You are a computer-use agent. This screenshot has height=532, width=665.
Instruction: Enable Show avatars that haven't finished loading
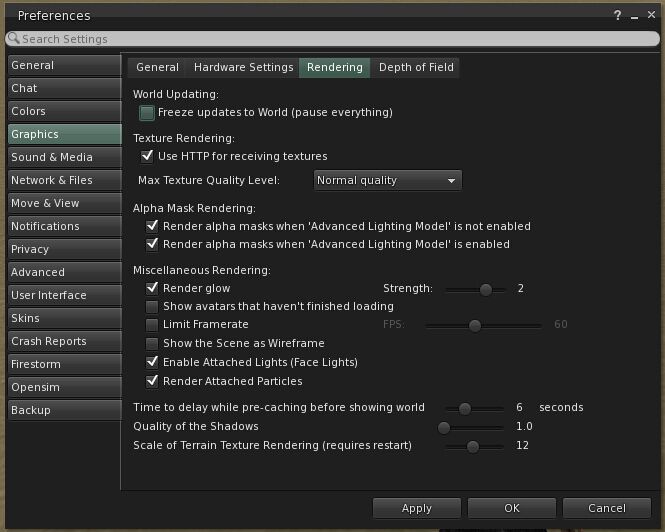coord(152,306)
